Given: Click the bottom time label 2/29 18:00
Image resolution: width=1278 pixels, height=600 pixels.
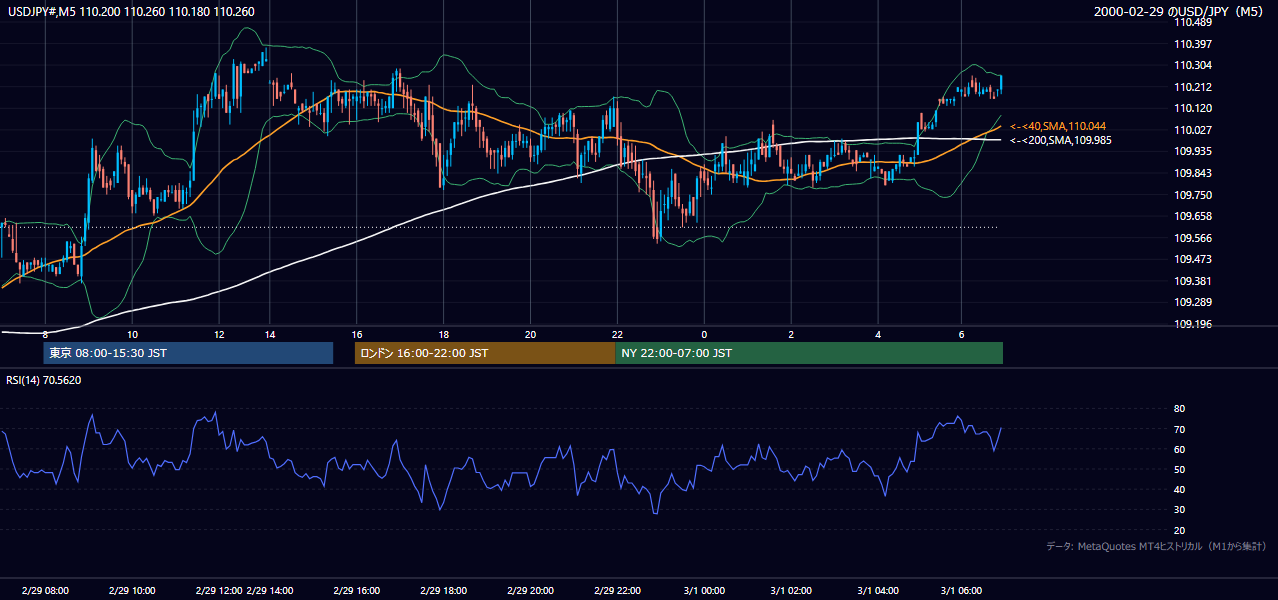Looking at the screenshot, I should 444,591.
